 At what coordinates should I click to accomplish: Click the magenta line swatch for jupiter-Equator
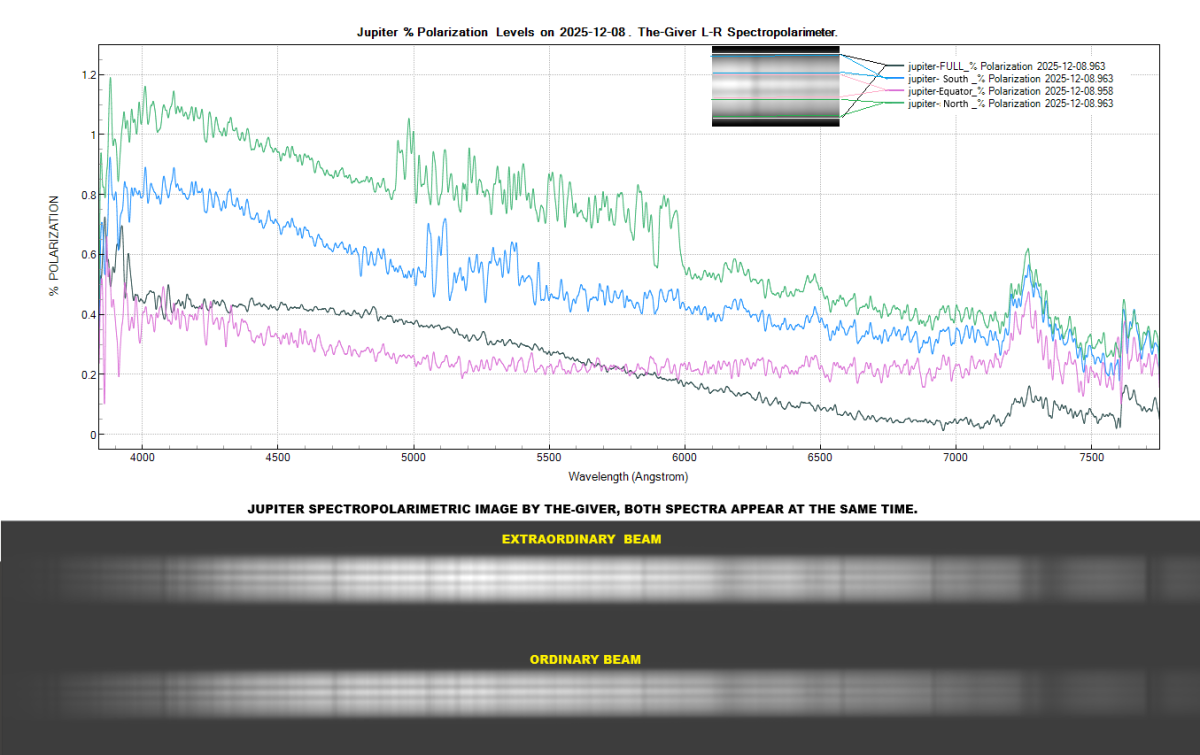pyautogui.click(x=892, y=91)
